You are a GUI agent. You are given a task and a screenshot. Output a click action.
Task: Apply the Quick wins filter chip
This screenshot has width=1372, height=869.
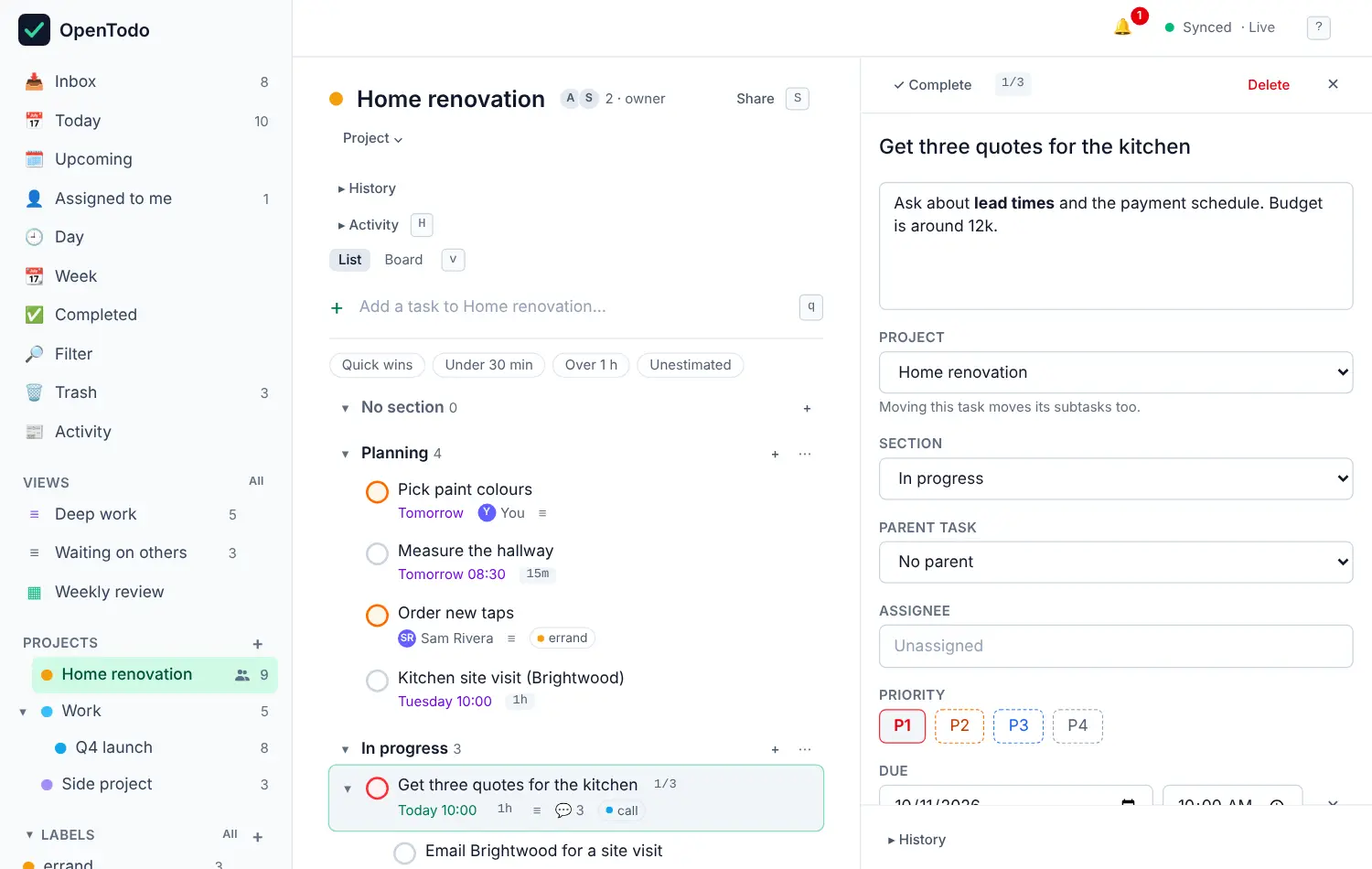coord(377,365)
